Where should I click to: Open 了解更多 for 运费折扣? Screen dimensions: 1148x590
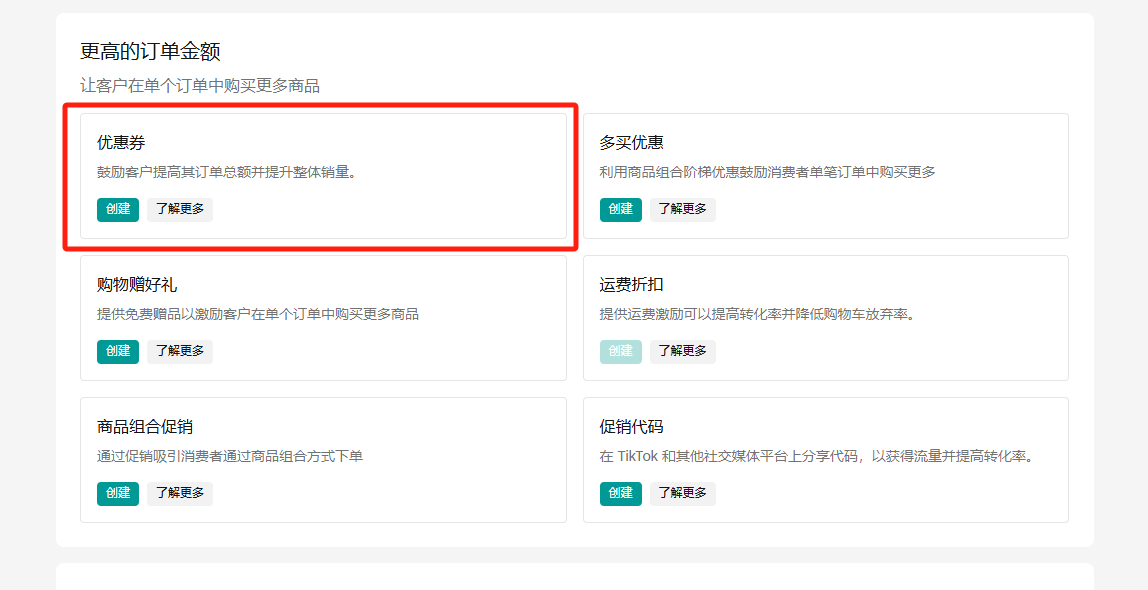coord(683,351)
